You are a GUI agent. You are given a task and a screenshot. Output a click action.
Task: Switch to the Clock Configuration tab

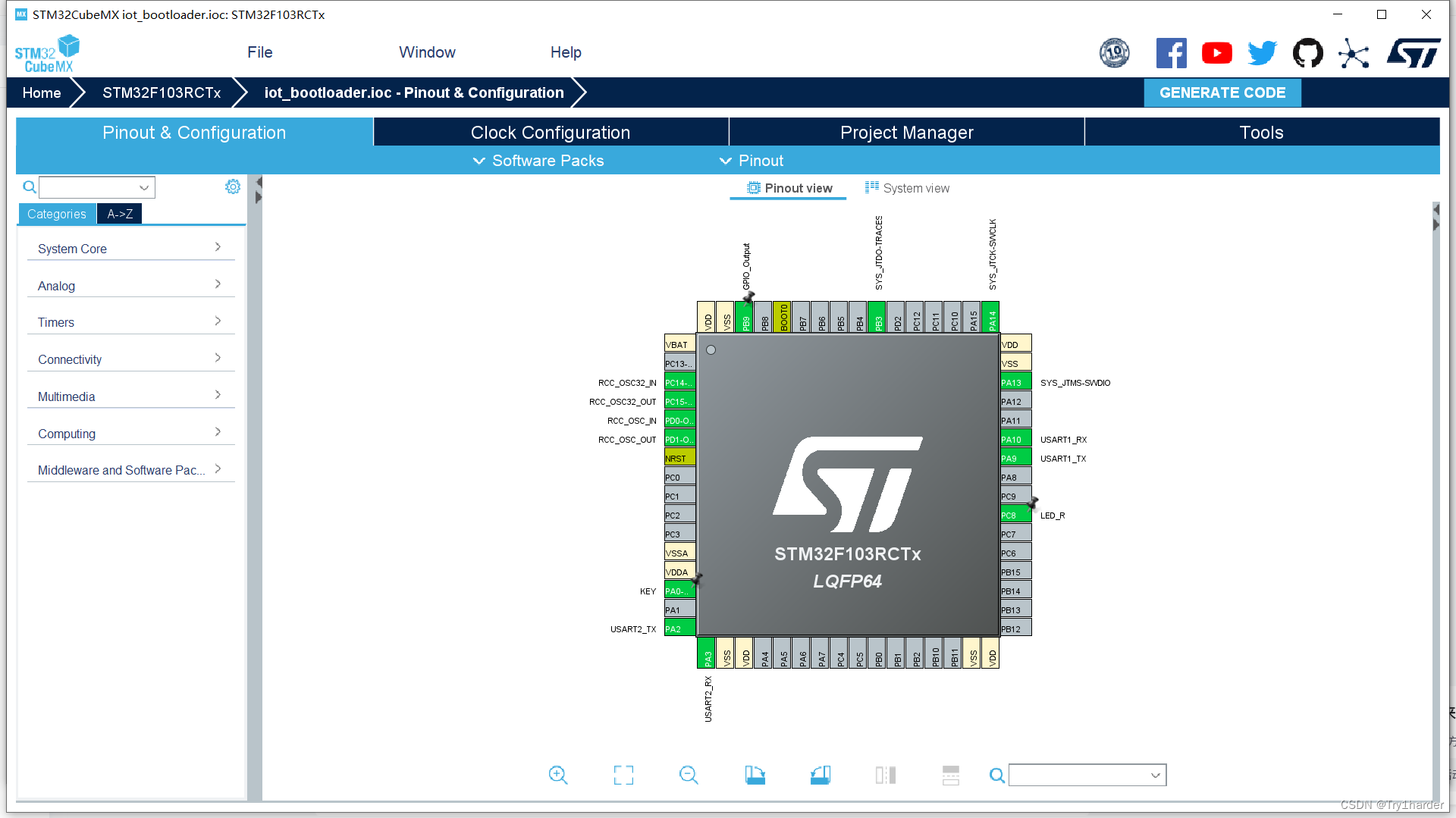(x=551, y=132)
